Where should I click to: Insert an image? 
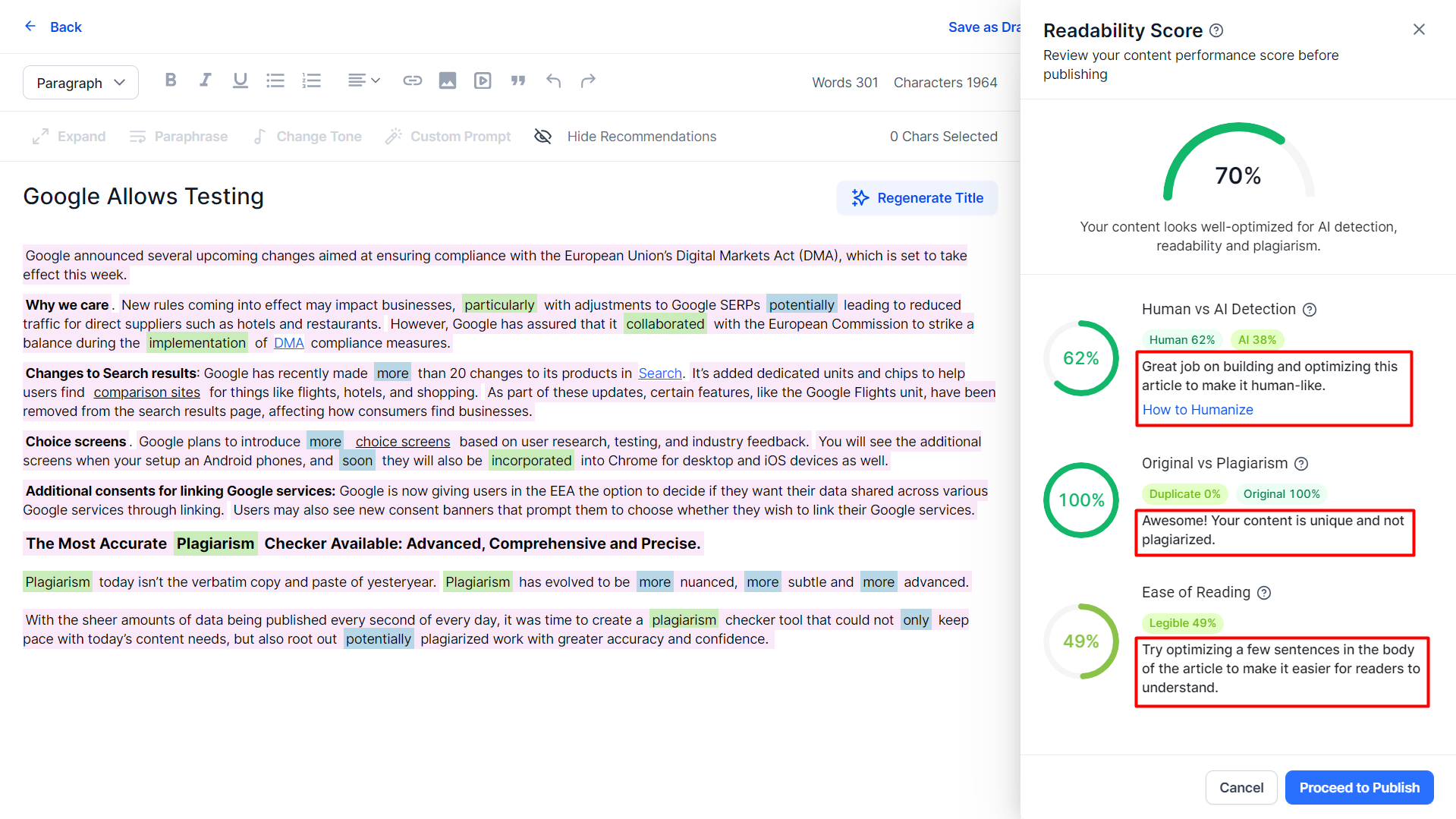click(x=448, y=80)
